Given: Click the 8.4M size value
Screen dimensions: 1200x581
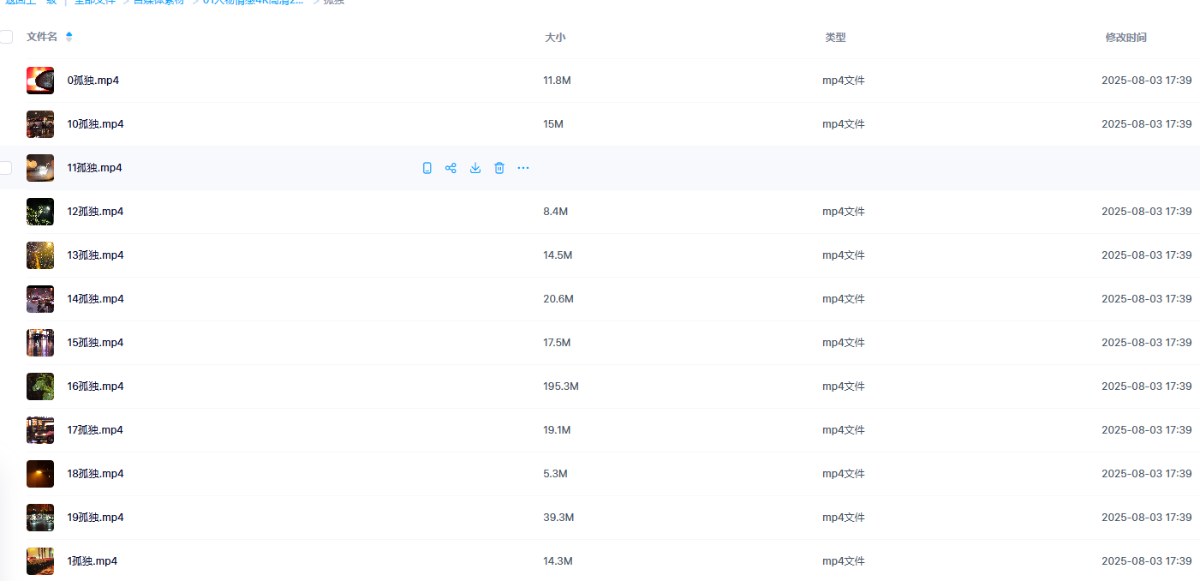Looking at the screenshot, I should [556, 212].
